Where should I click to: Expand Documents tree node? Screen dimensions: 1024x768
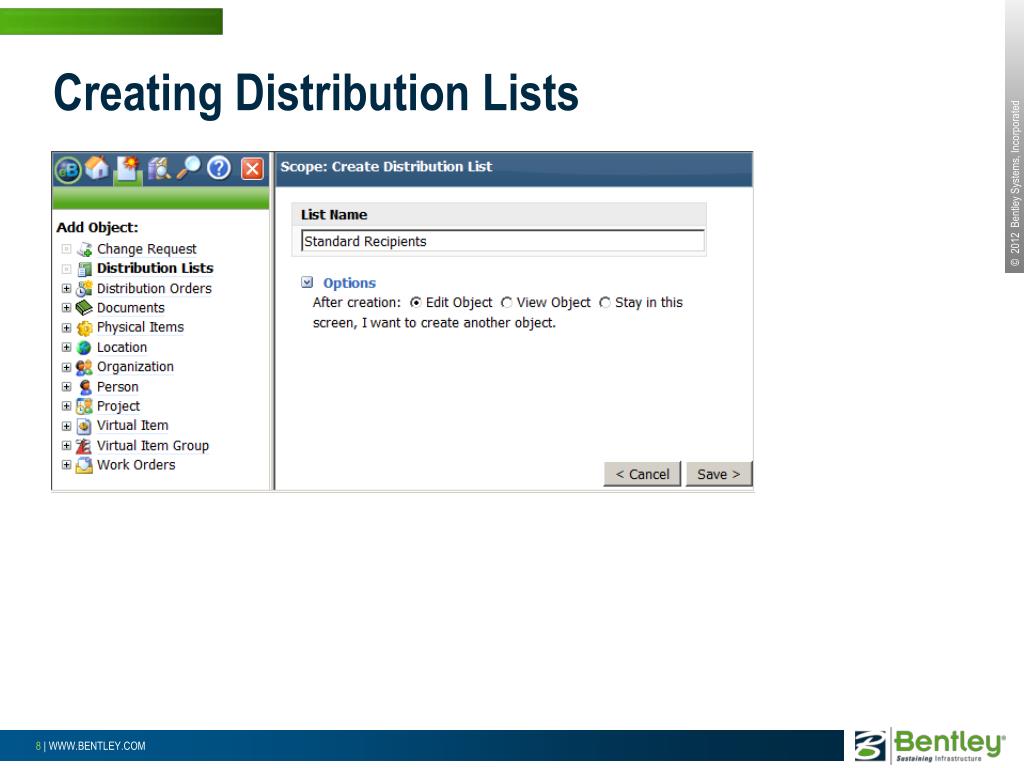click(x=66, y=308)
